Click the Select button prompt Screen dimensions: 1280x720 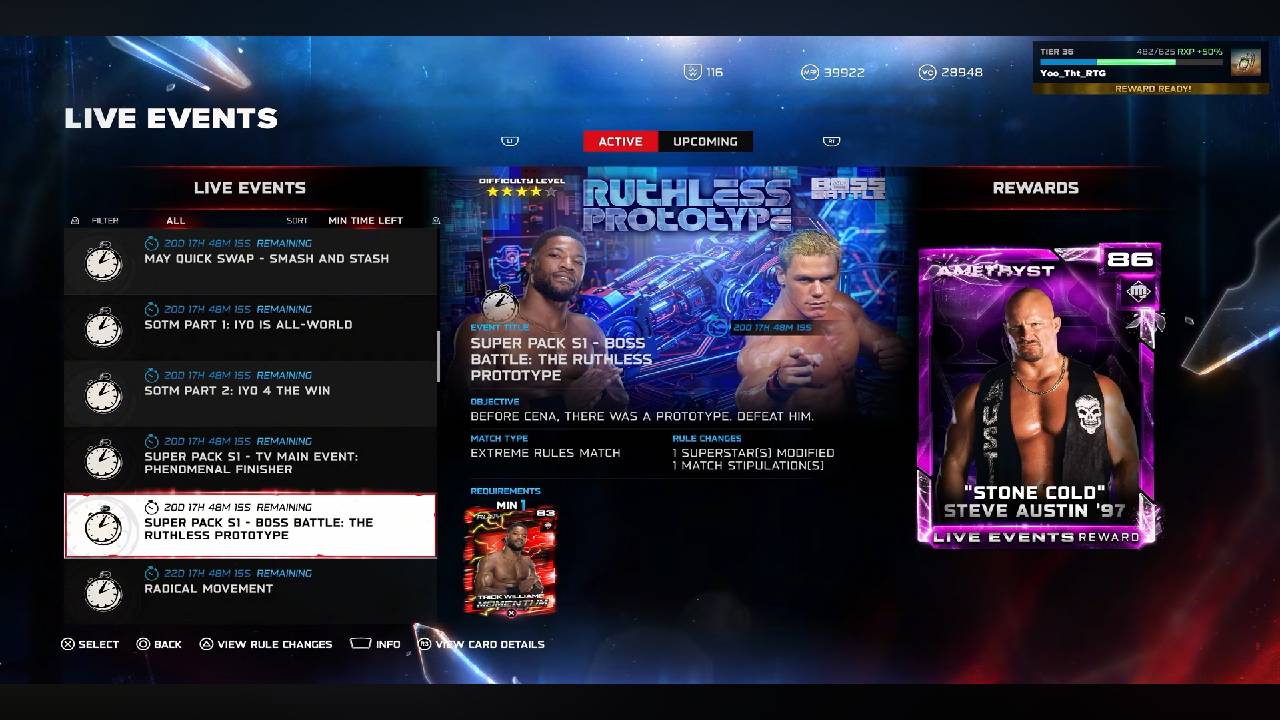90,644
